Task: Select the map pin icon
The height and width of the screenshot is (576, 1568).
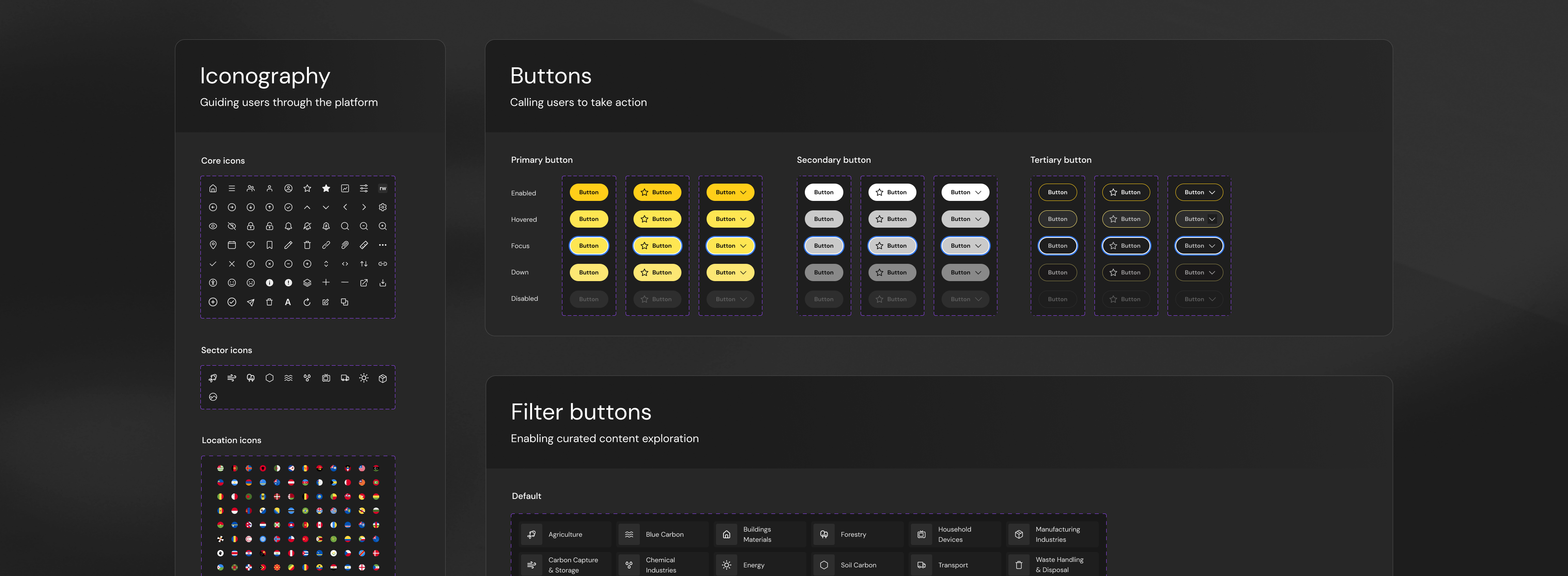Action: [x=213, y=245]
